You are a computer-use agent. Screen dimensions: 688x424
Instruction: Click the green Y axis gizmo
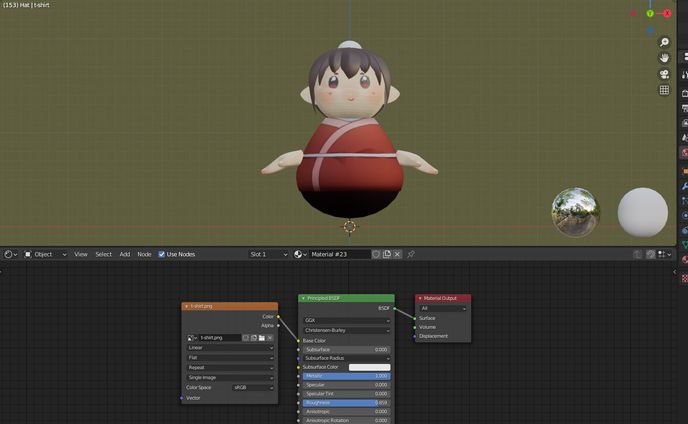649,14
